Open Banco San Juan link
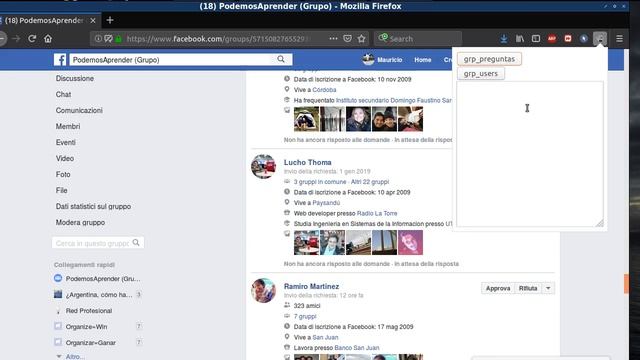 [x=357, y=348]
